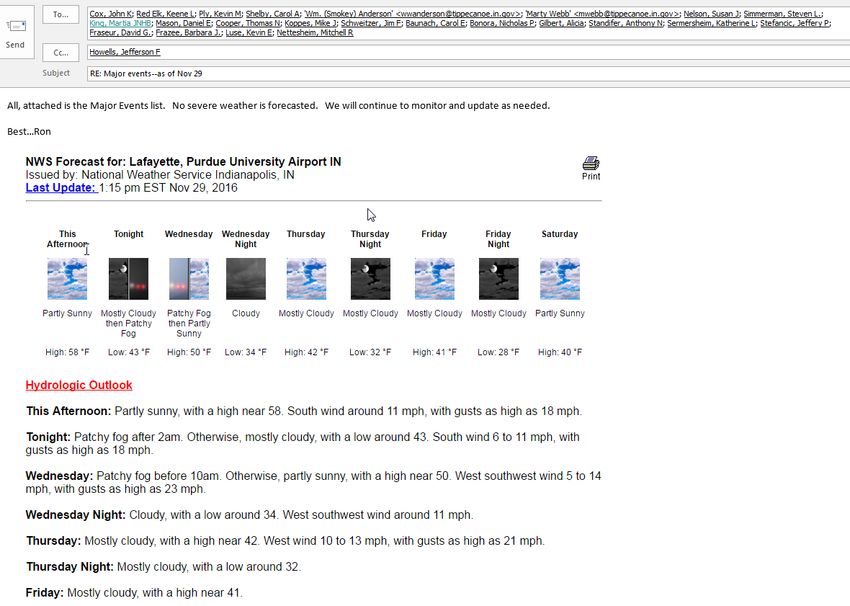Click Wednesday fog then sunny weather icon
850x606 pixels.
click(189, 279)
